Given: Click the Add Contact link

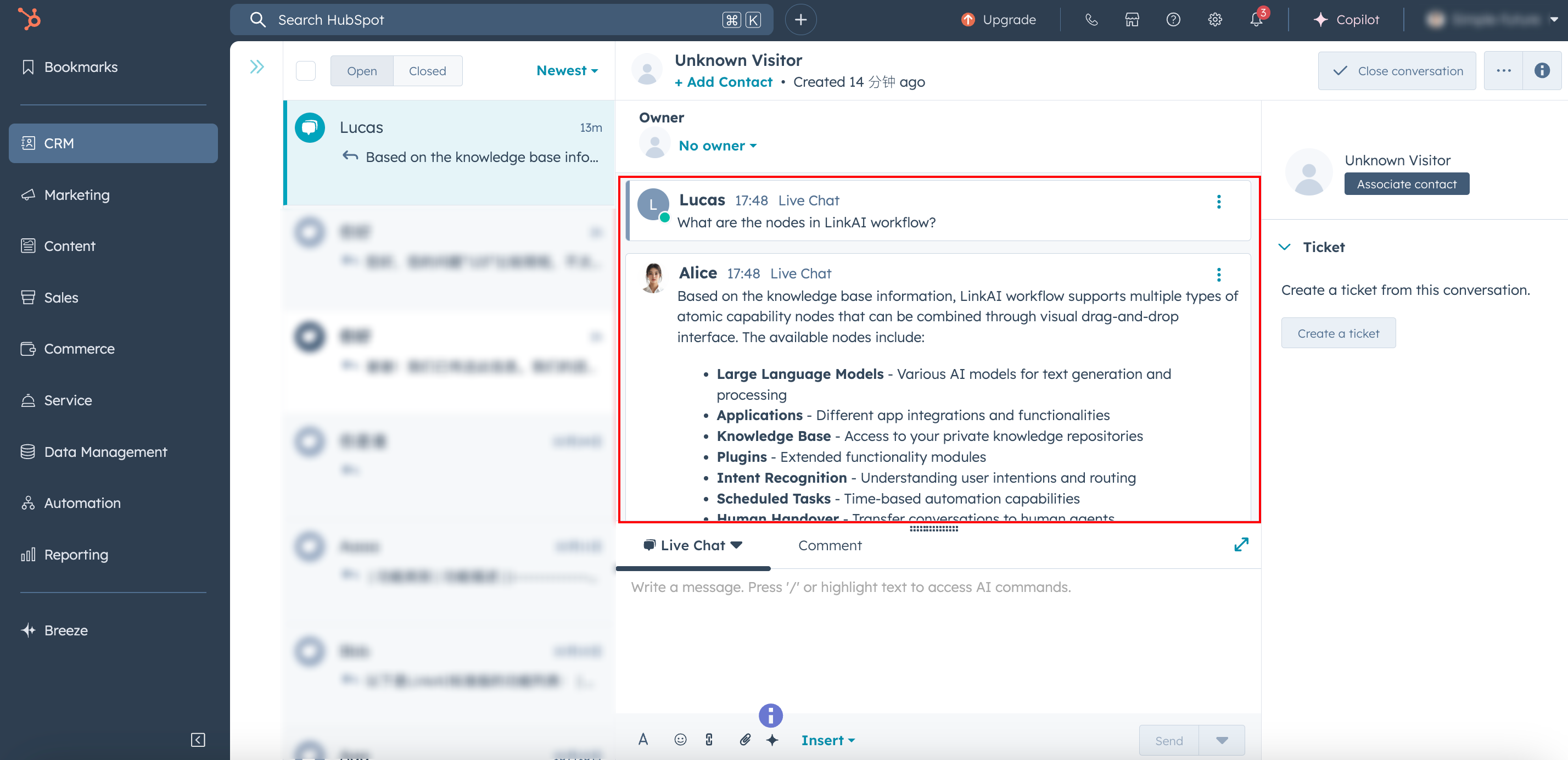Looking at the screenshot, I should (x=723, y=82).
